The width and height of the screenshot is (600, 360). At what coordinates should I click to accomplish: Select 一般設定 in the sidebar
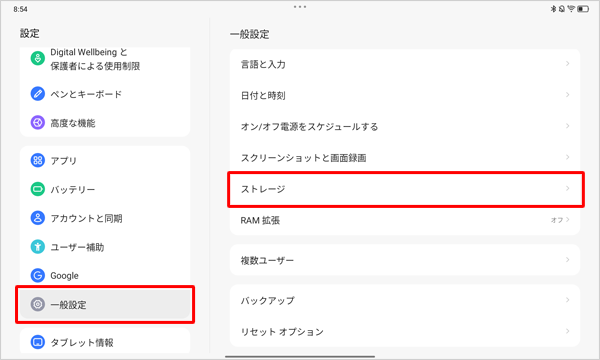[105, 305]
